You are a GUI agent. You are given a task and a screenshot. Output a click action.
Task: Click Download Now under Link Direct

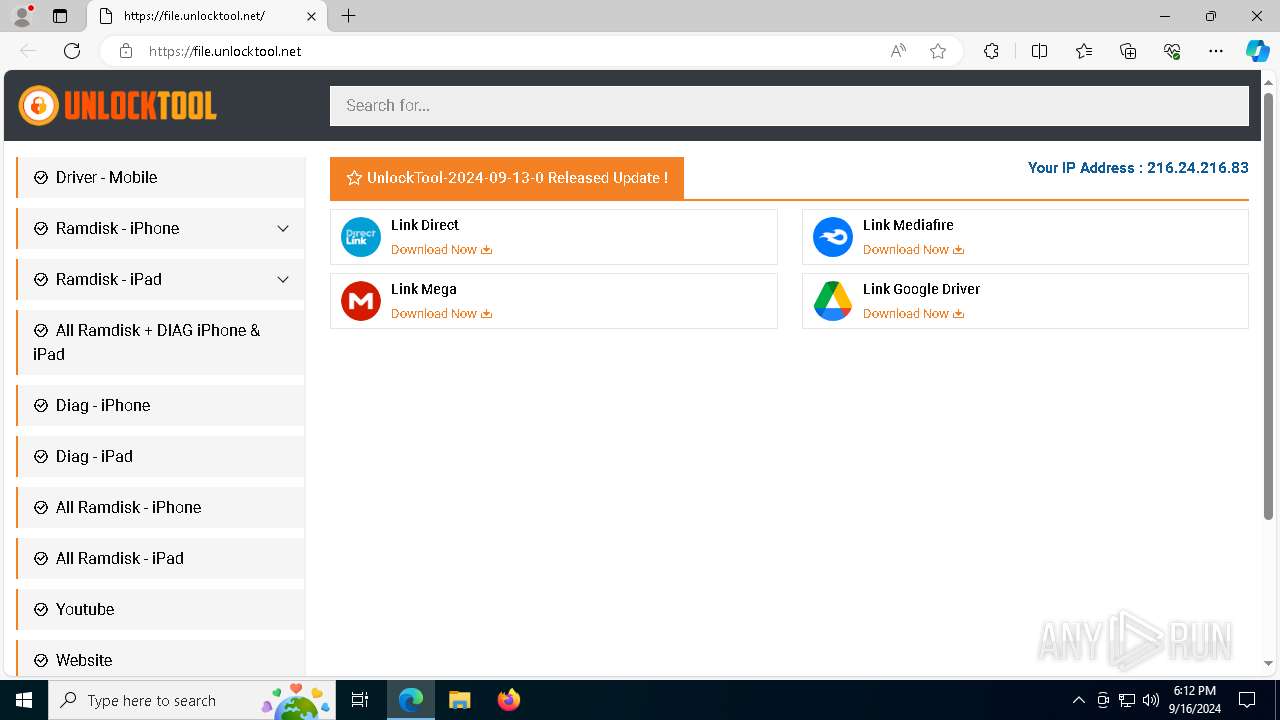pyautogui.click(x=441, y=250)
